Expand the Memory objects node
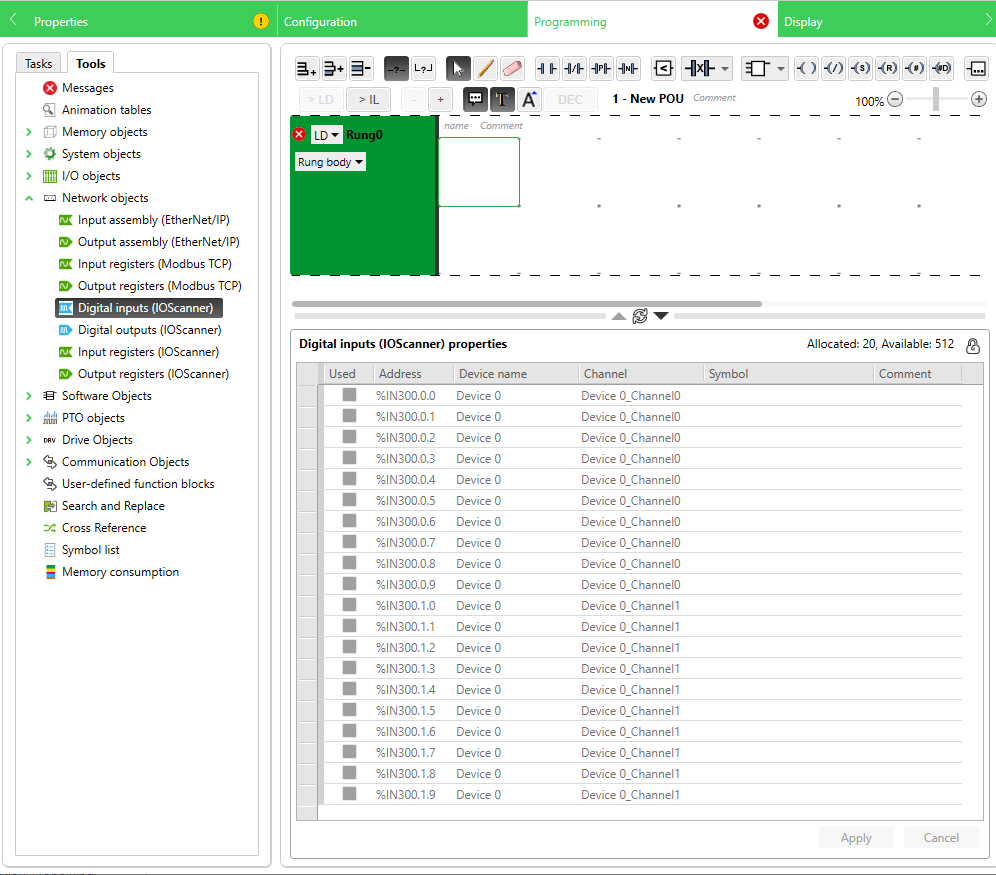This screenshot has height=875, width=996. click(x=29, y=132)
